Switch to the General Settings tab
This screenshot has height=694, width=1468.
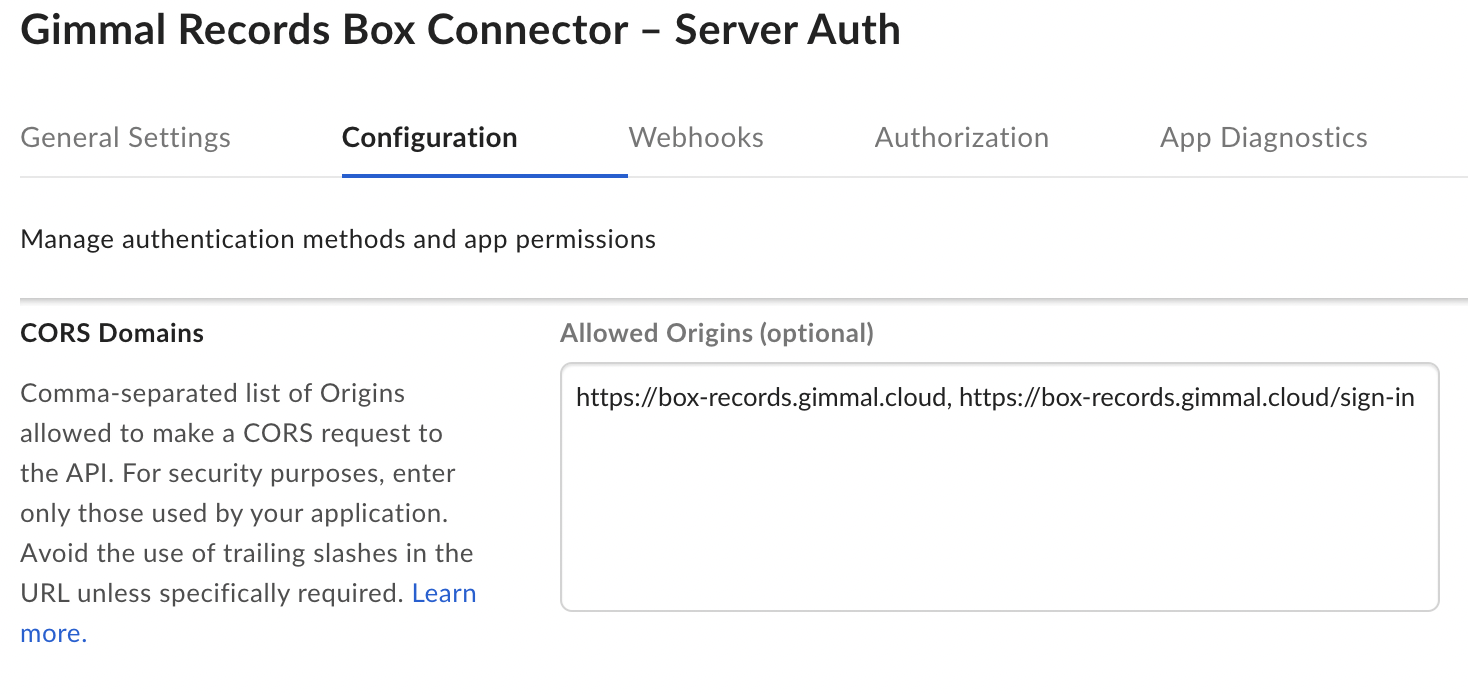pyautogui.click(x=125, y=137)
